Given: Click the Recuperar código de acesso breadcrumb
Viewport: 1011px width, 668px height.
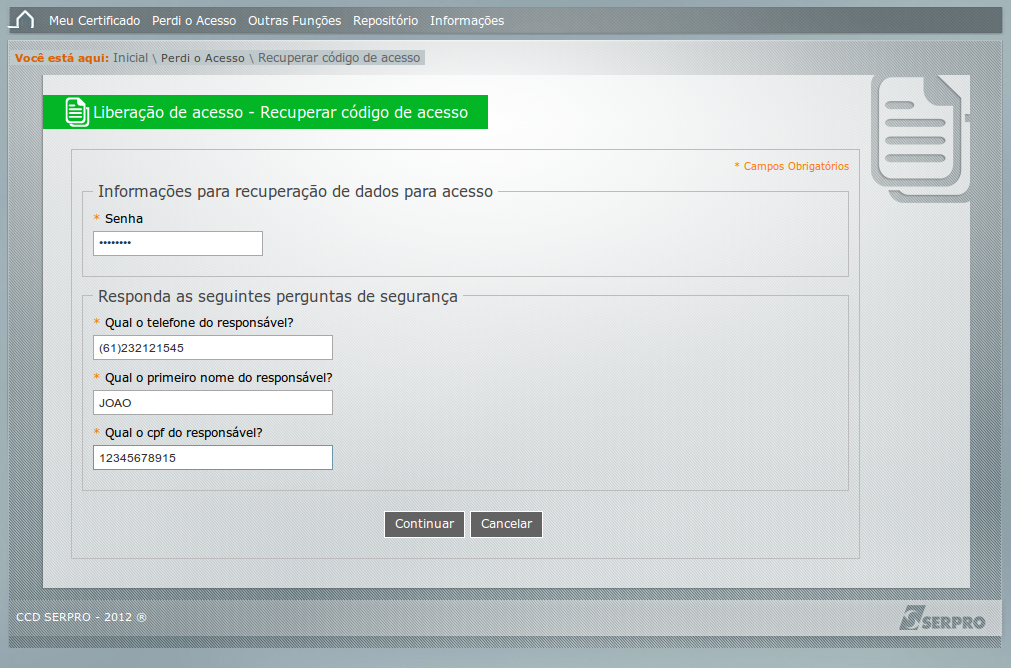Looking at the screenshot, I should (x=339, y=58).
